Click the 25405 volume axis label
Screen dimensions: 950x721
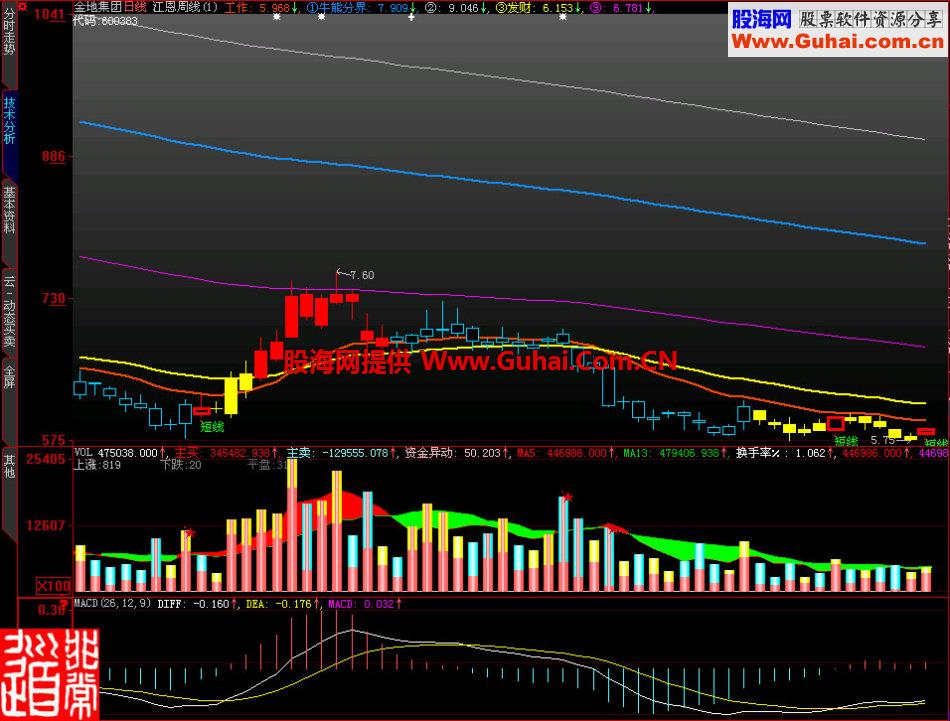pos(45,459)
